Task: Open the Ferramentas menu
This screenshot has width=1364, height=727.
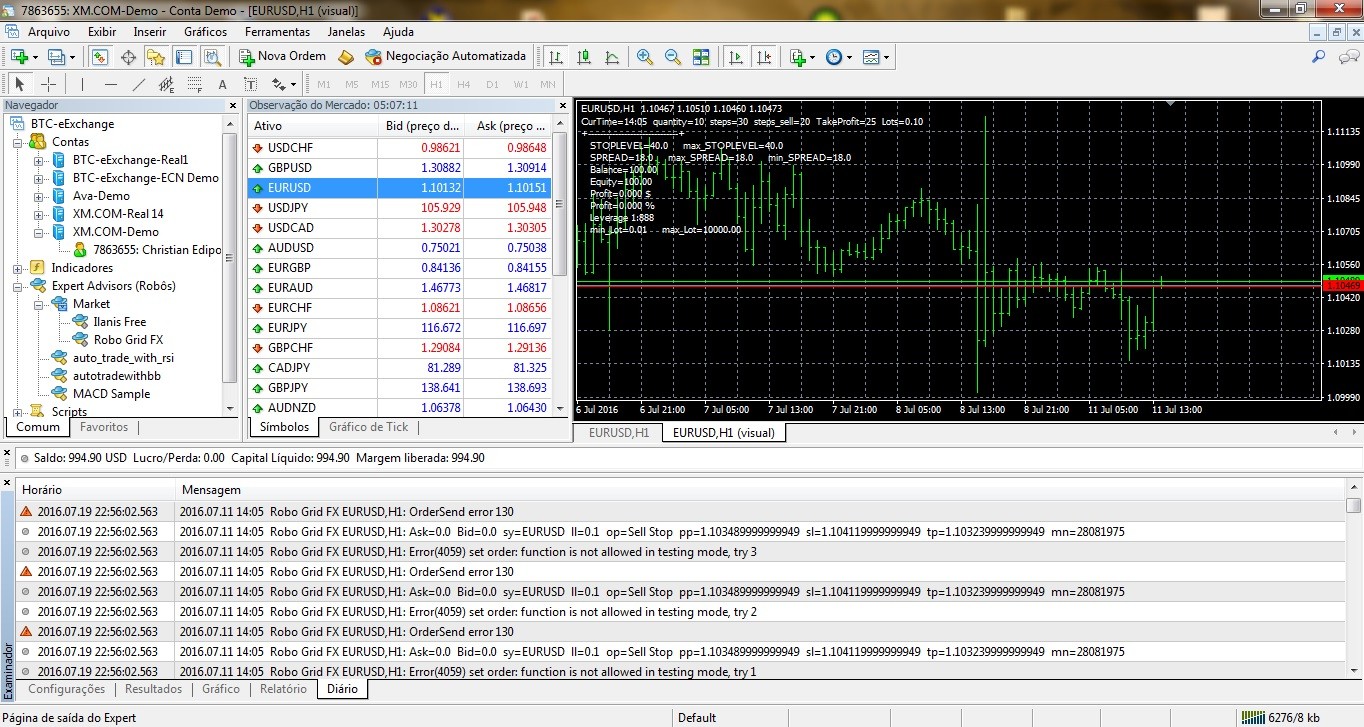Action: (x=277, y=32)
